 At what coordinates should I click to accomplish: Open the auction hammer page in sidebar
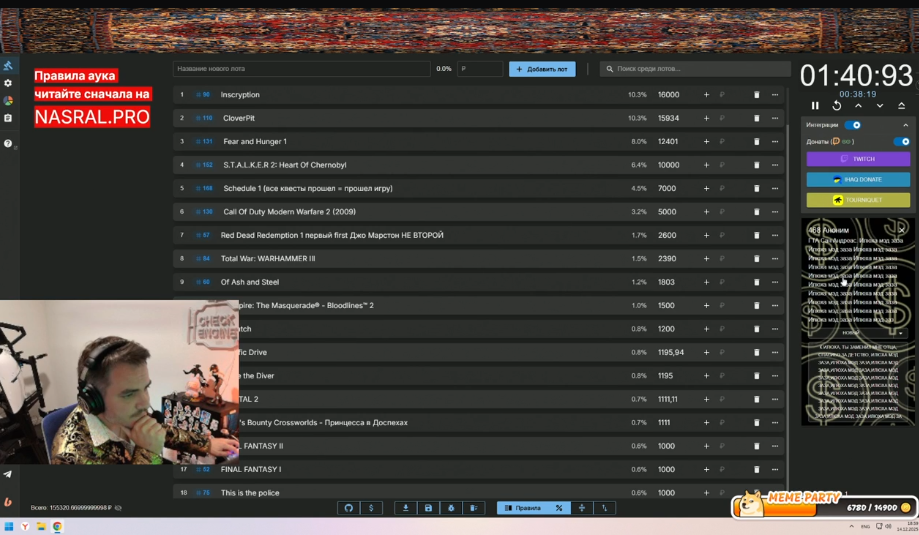(x=8, y=65)
